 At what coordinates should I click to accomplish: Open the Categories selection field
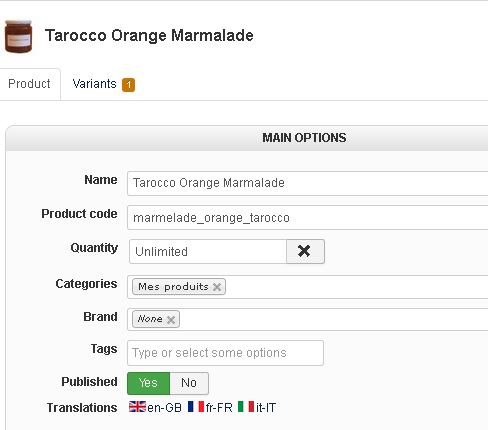pyautogui.click(x=307, y=287)
